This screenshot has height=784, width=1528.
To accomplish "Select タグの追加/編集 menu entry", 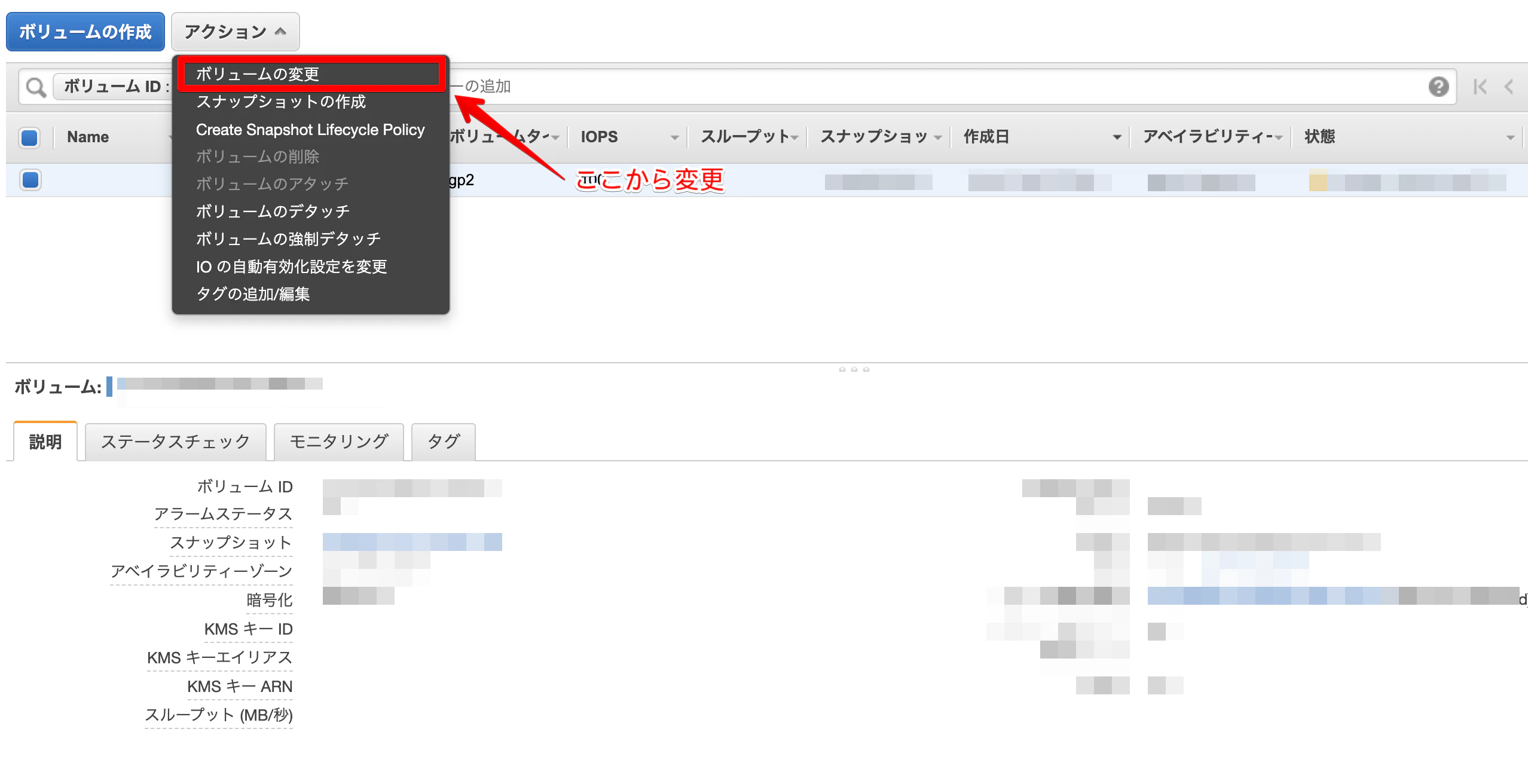I will [x=252, y=294].
